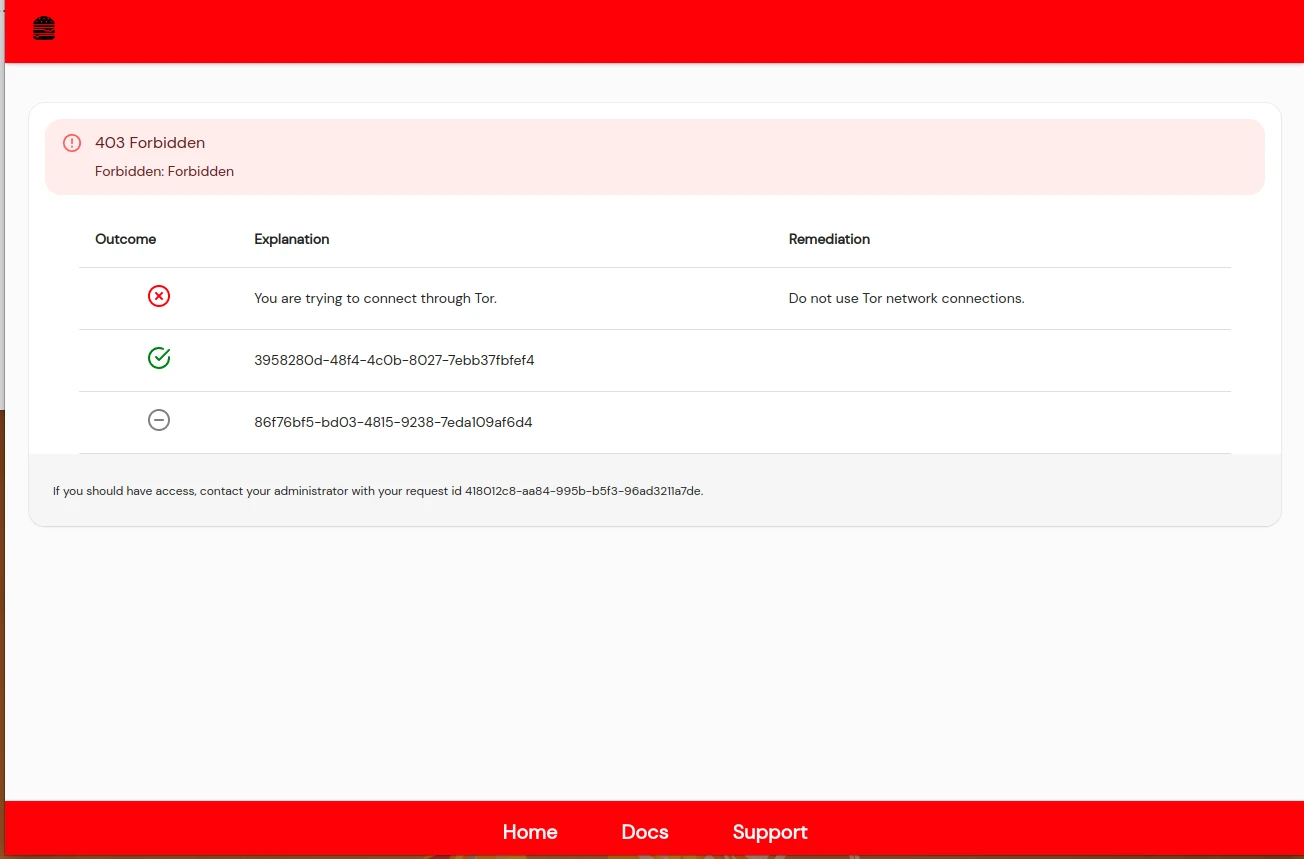Select the rule ID starting with 86f76bf5
The image size is (1304, 859).
(393, 422)
